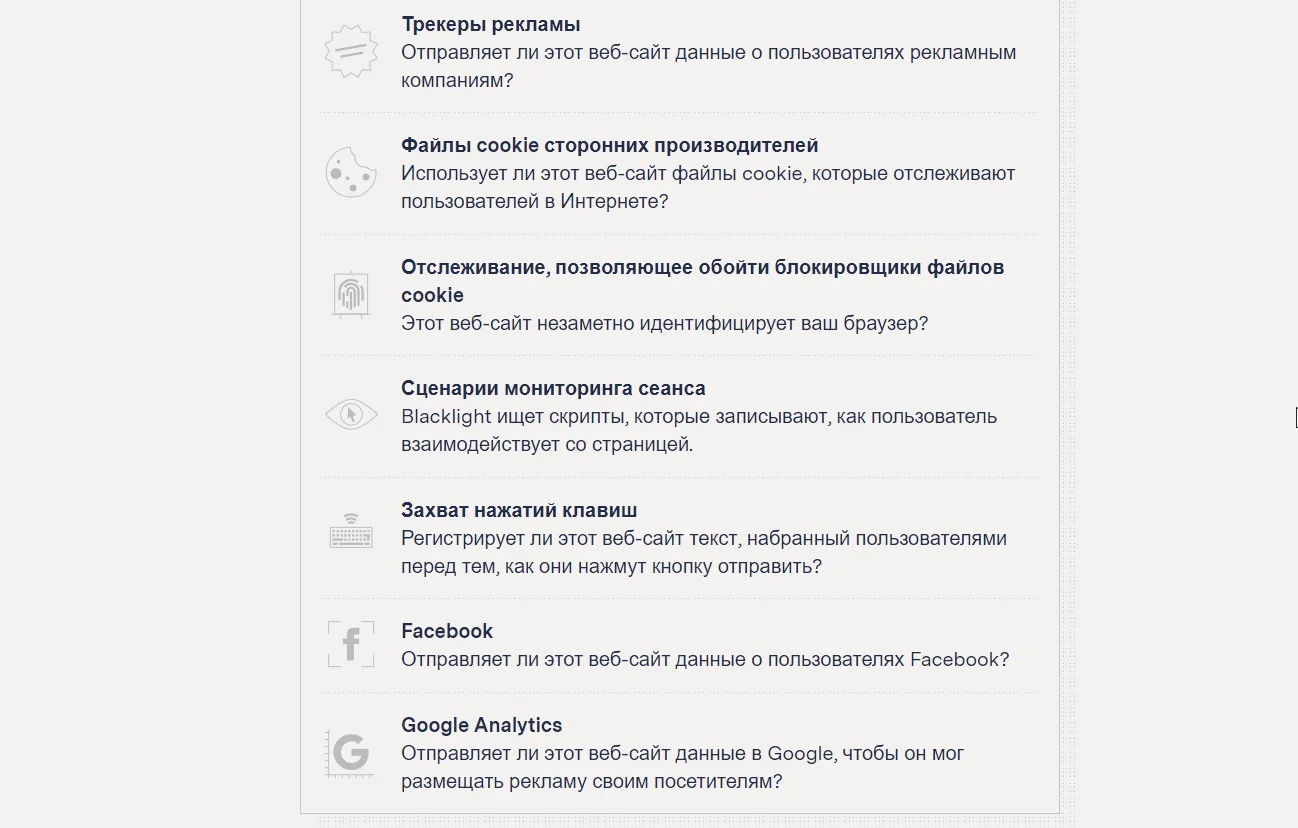This screenshot has height=828, width=1298.
Task: Open "Файлы cookie сторонних производителей" heading
Action: pyautogui.click(x=609, y=146)
